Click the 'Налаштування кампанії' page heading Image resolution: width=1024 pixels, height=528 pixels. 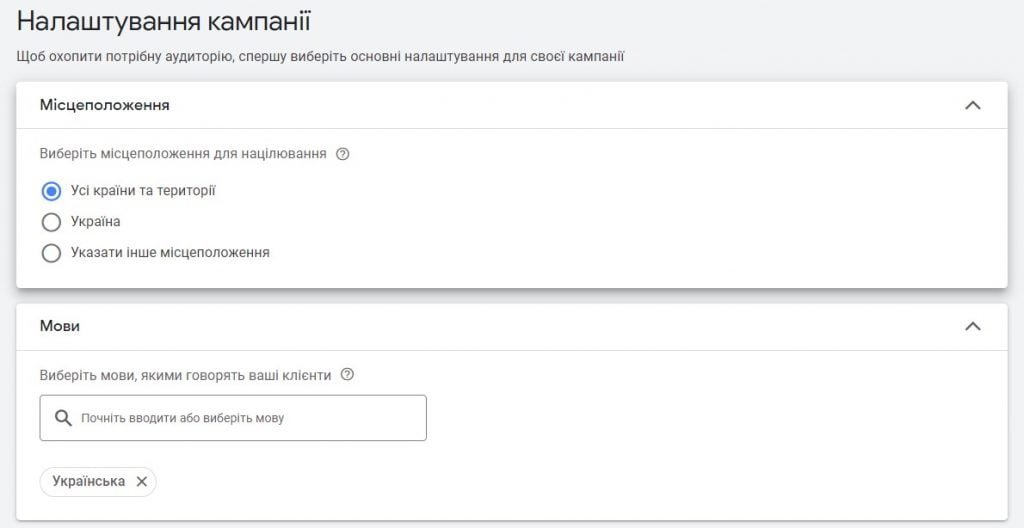163,22
